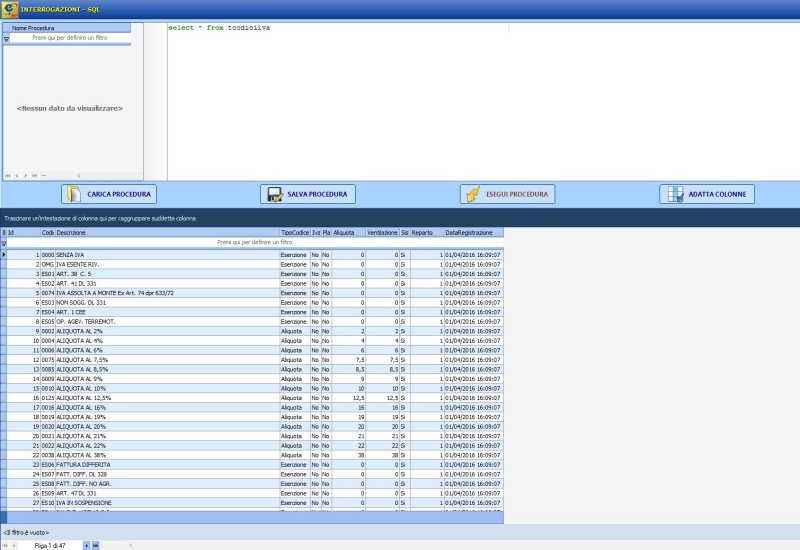Click the INTERROGAZIONI - SQL title text

coord(60,9)
